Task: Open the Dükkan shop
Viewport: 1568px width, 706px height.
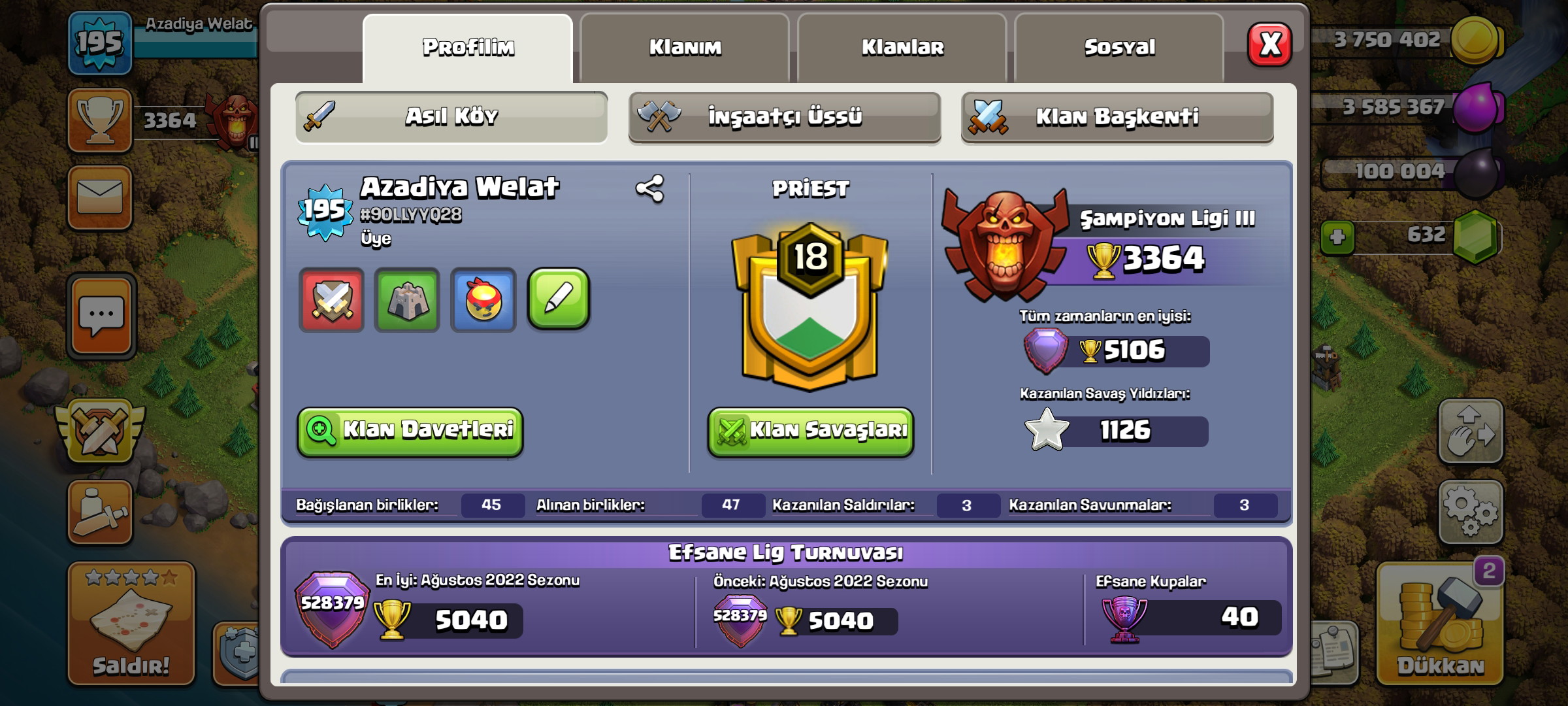Action: 1441,624
